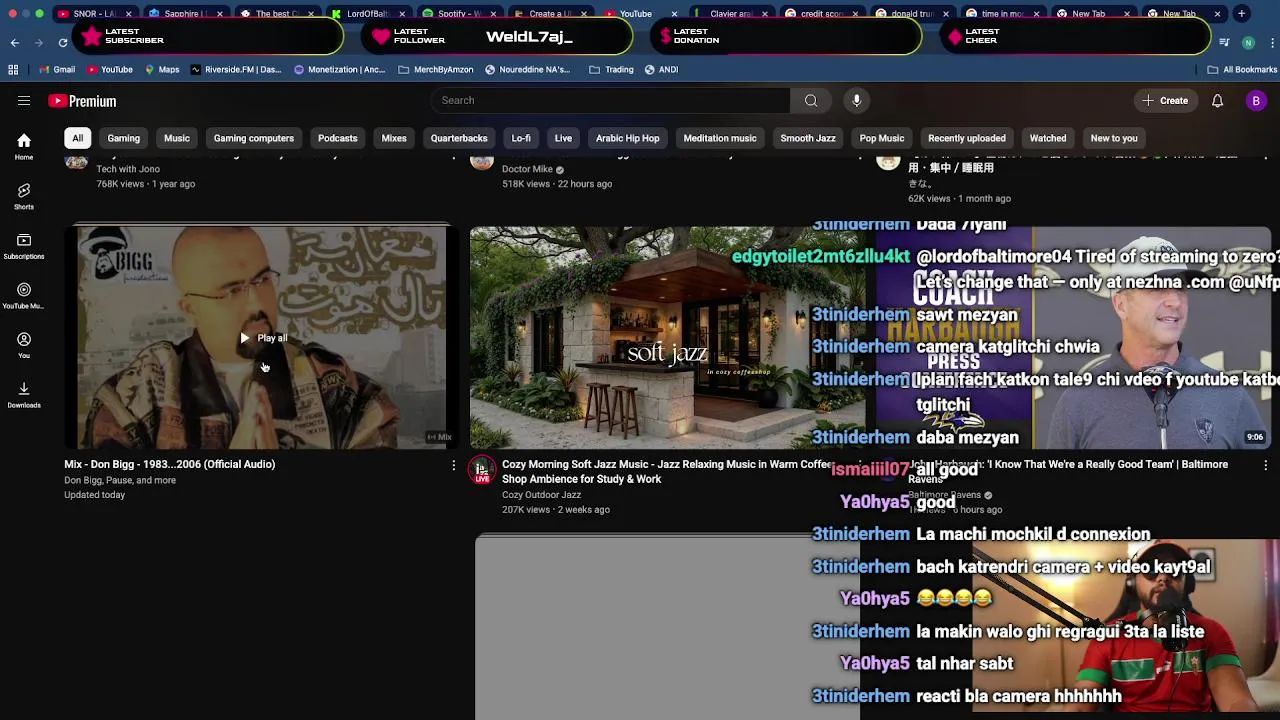
Task: Reload the page
Action: pyautogui.click(x=63, y=42)
